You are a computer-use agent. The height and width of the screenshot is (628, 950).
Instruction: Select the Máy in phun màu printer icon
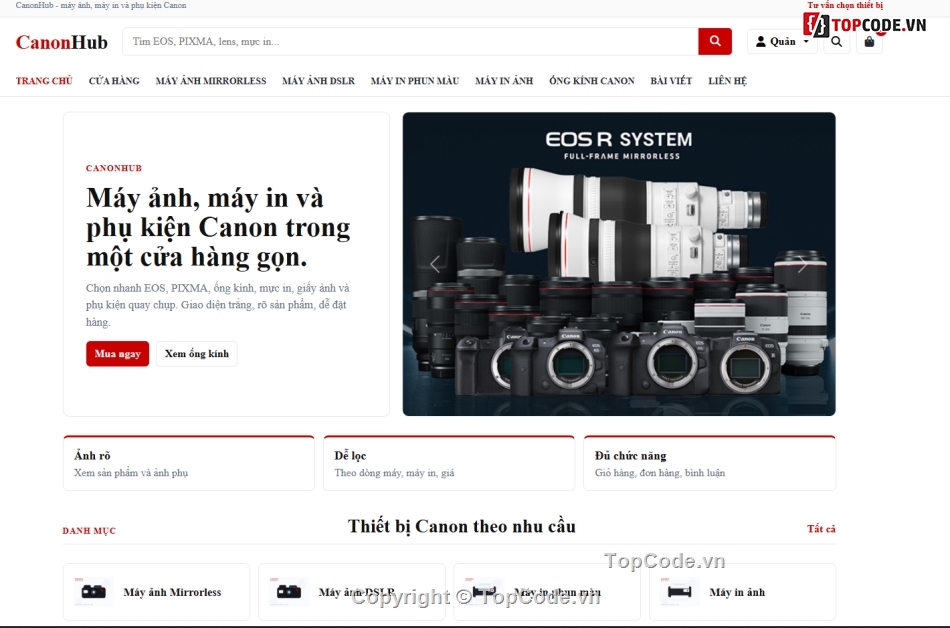[484, 592]
